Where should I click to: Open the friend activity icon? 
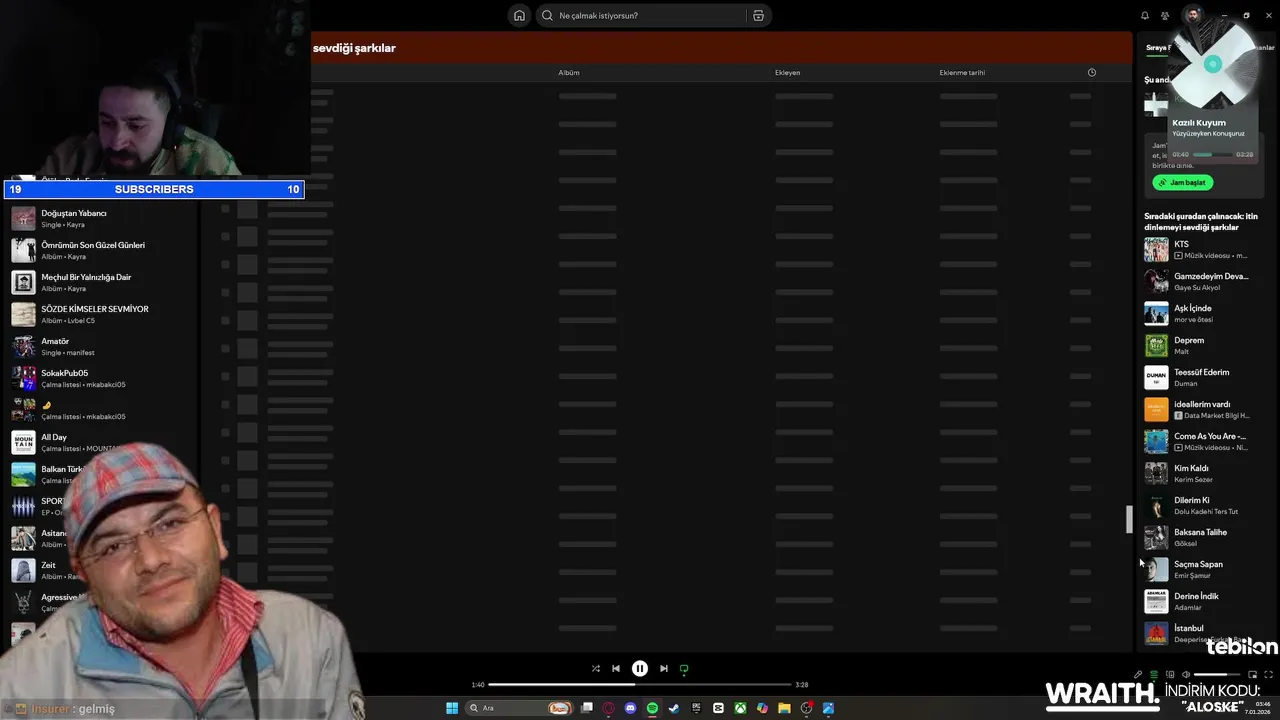(x=1165, y=15)
